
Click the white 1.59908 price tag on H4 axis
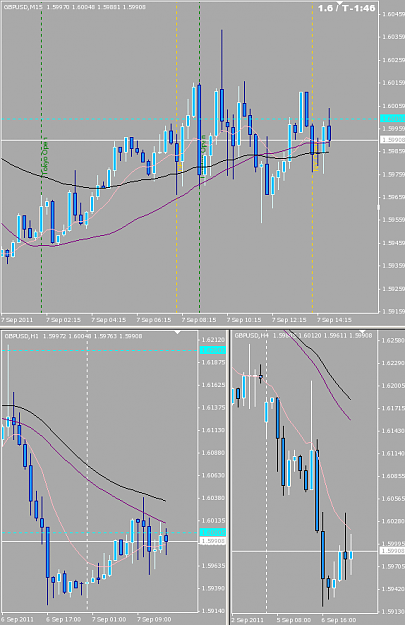393,551
